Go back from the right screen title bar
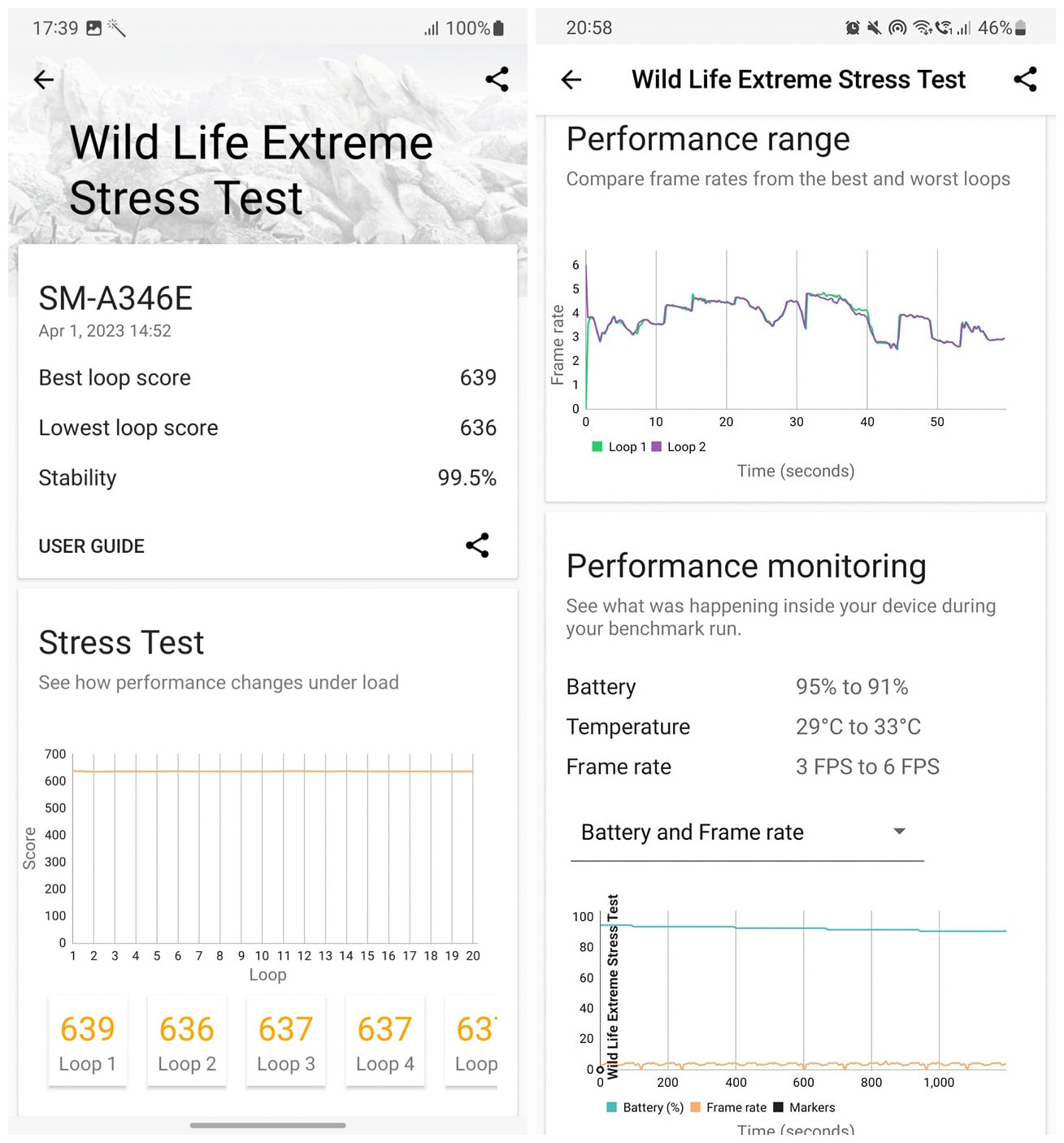 click(571, 80)
